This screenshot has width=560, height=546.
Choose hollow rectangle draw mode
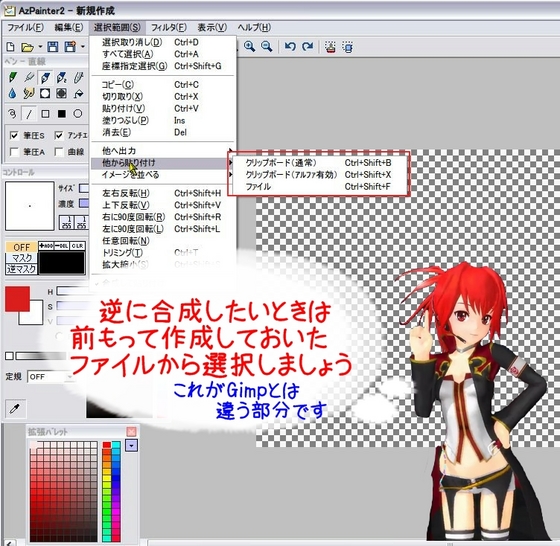(45, 114)
